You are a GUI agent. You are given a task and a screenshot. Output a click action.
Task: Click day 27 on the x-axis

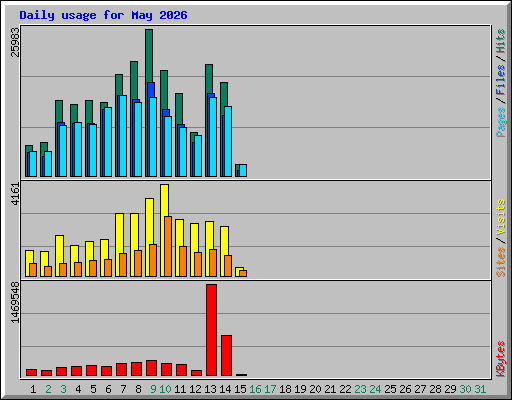(x=420, y=389)
